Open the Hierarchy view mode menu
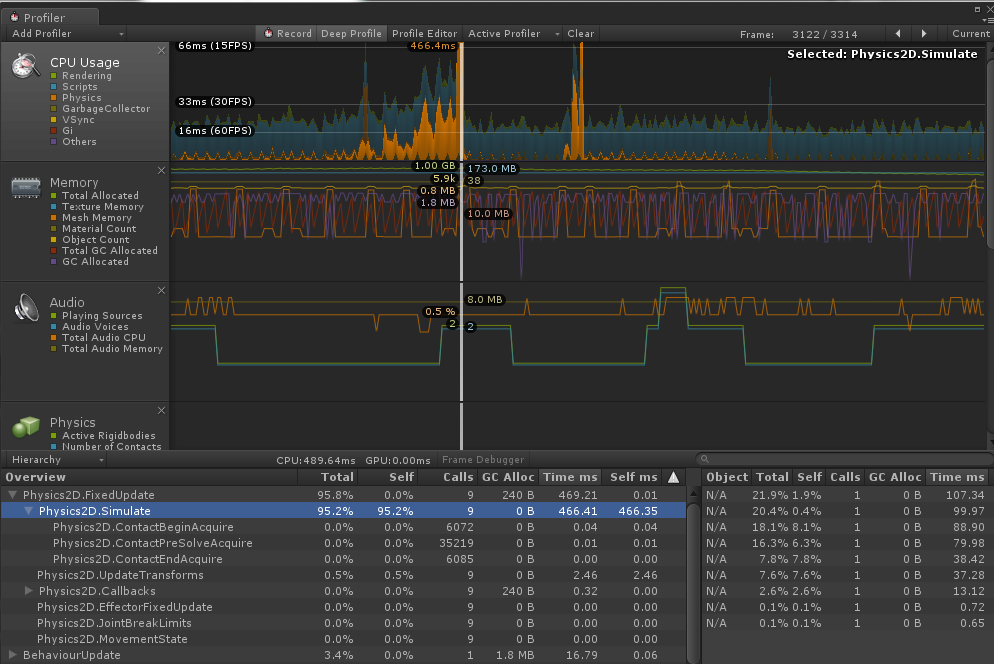The height and width of the screenshot is (664, 994). [55, 459]
